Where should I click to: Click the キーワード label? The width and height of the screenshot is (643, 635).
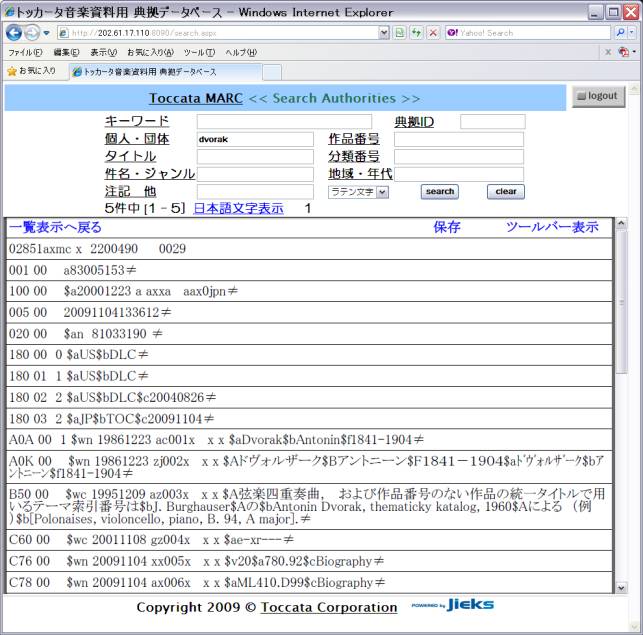(137, 121)
